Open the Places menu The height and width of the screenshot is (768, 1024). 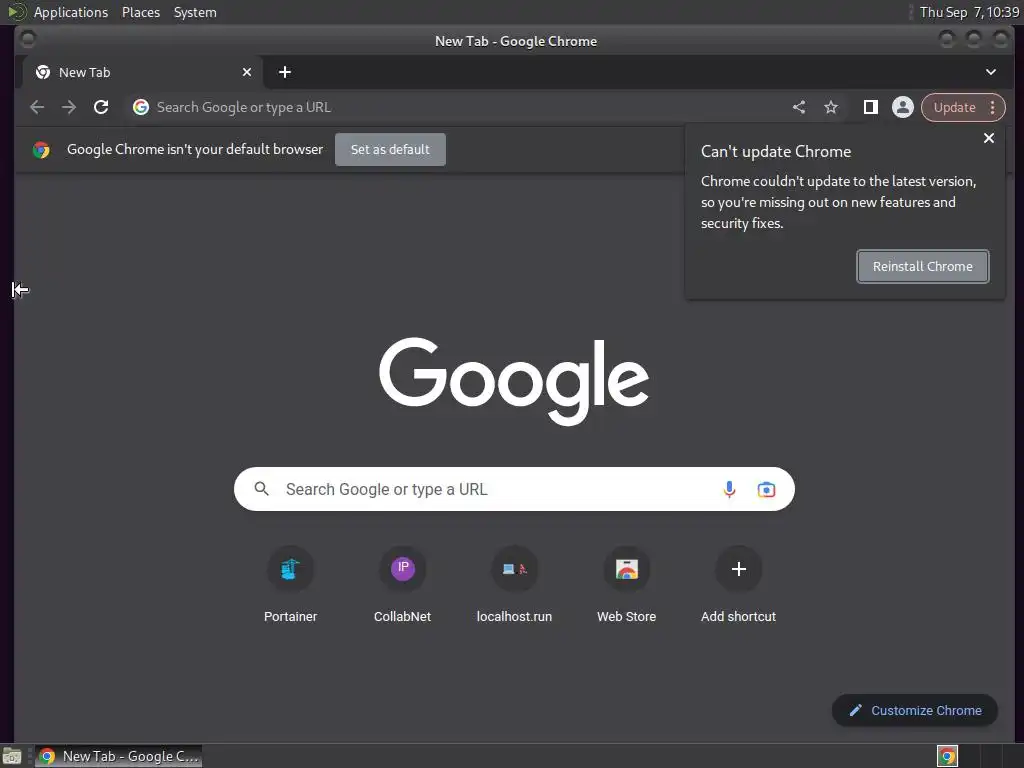pos(140,12)
